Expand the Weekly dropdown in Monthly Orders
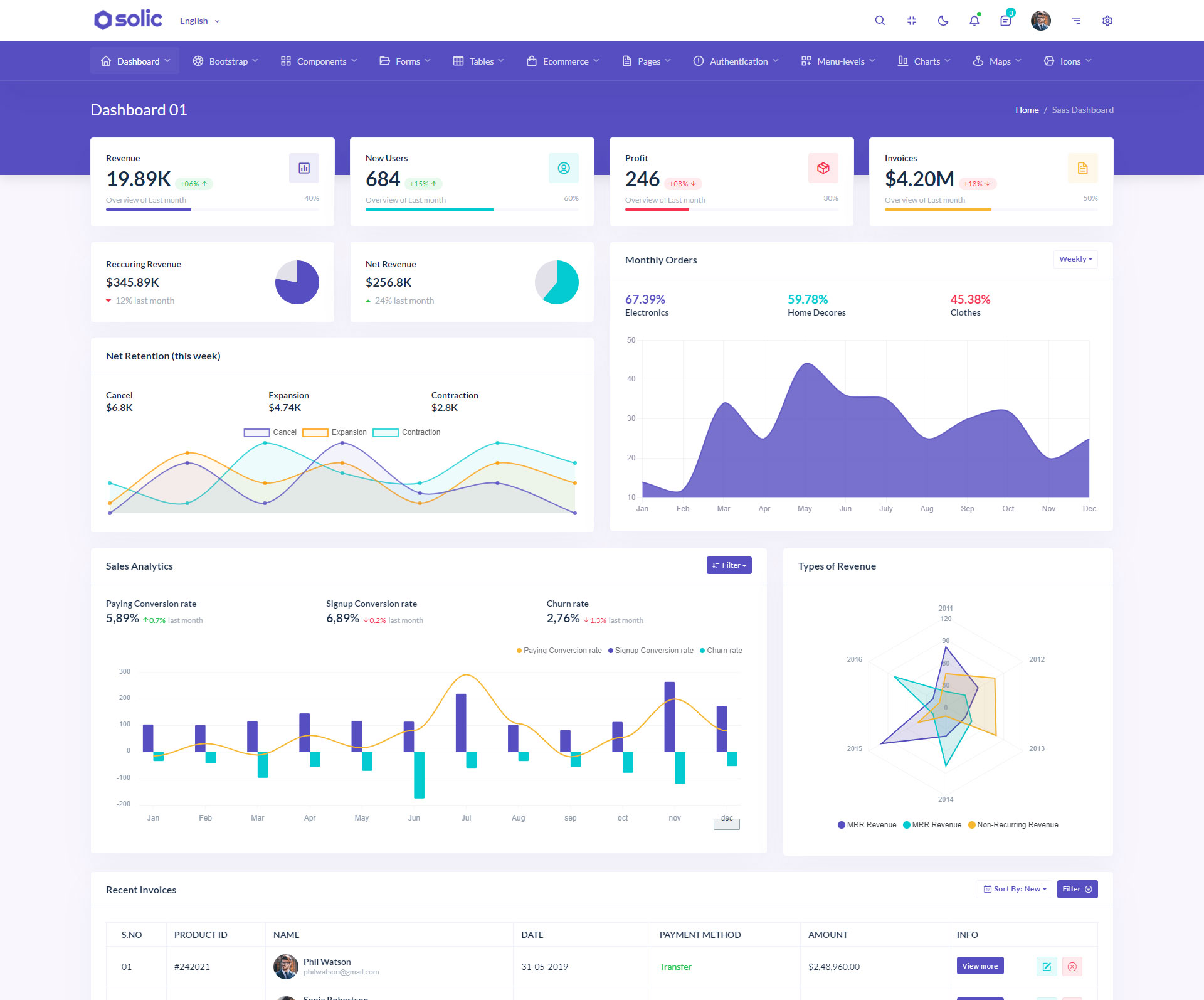Image resolution: width=1204 pixels, height=1000 pixels. click(x=1075, y=259)
